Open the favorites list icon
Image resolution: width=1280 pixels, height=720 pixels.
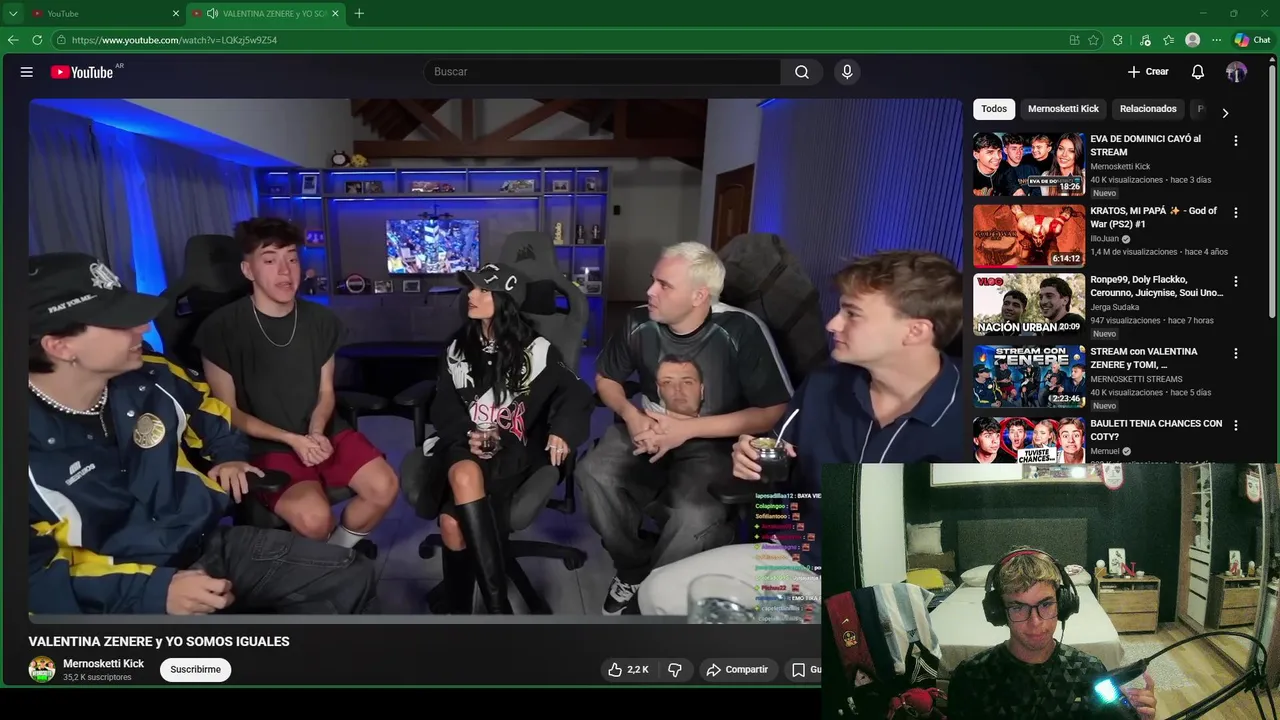[x=1169, y=40]
